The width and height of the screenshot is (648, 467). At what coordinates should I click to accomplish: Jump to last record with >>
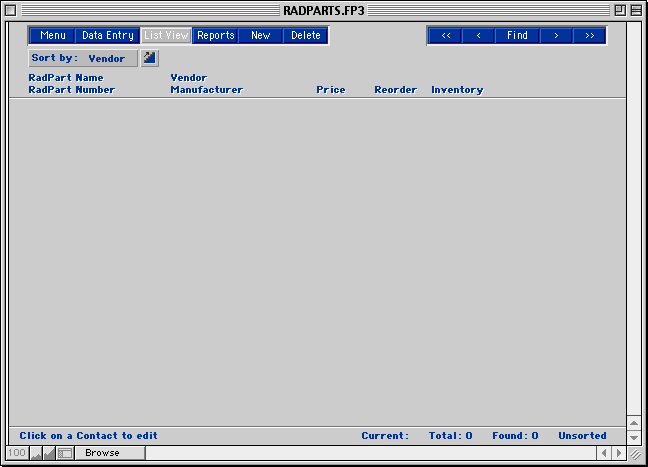pos(589,36)
